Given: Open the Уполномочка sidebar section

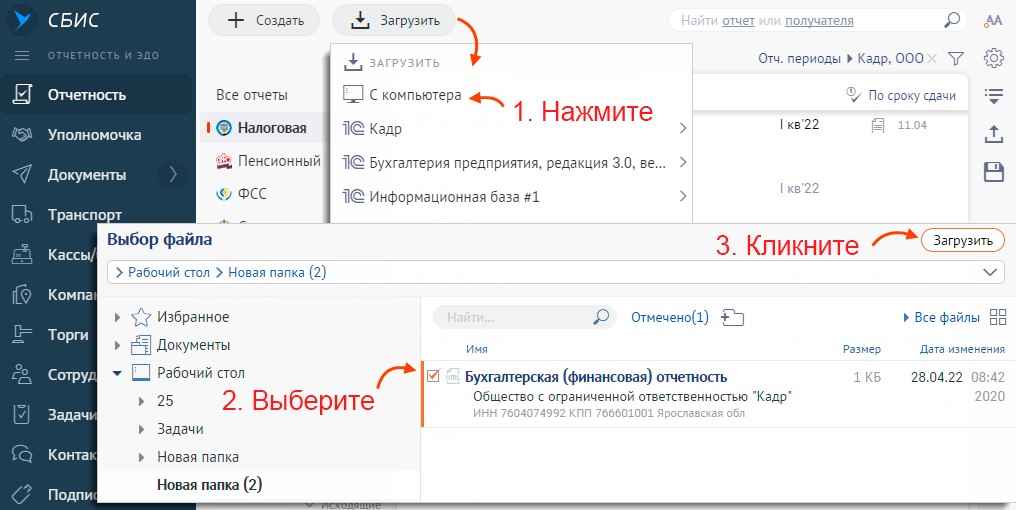Looking at the screenshot, I should pyautogui.click(x=97, y=135).
